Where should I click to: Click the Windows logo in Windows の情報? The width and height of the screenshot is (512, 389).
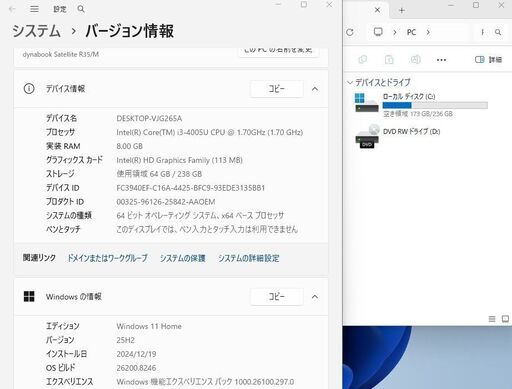[x=29, y=296]
